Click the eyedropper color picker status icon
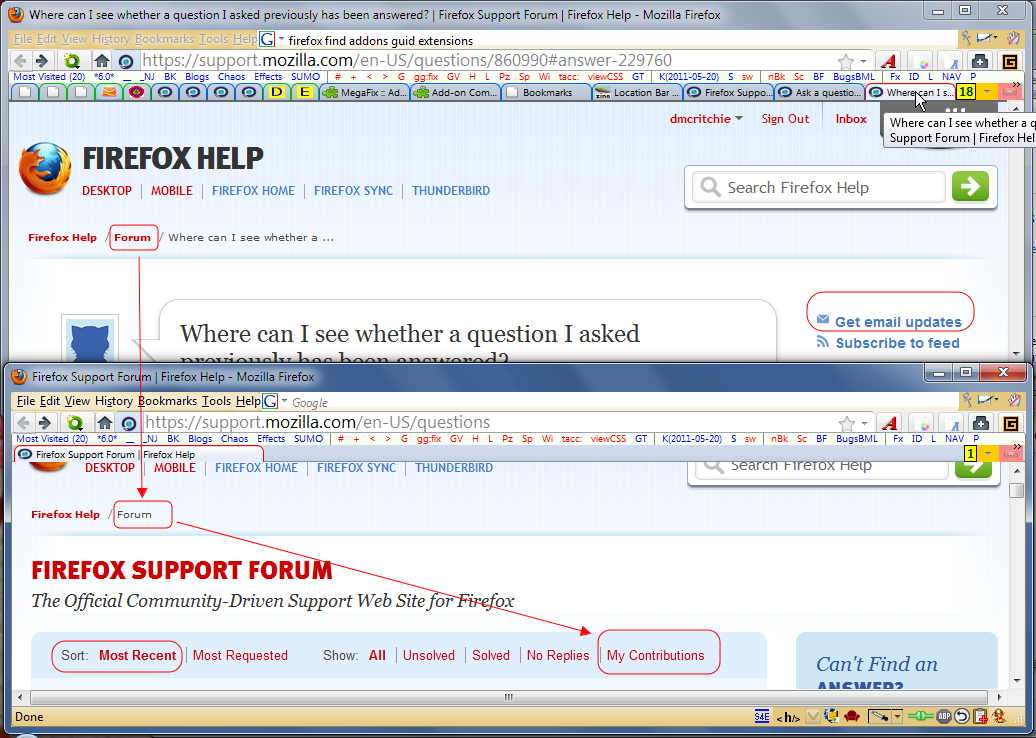The width and height of the screenshot is (1036, 738). pyautogui.click(x=879, y=716)
